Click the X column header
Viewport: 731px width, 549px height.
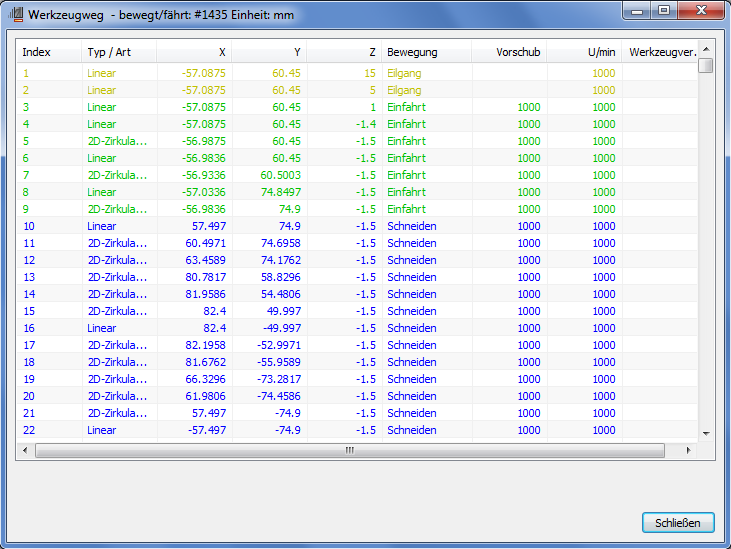(x=194, y=52)
